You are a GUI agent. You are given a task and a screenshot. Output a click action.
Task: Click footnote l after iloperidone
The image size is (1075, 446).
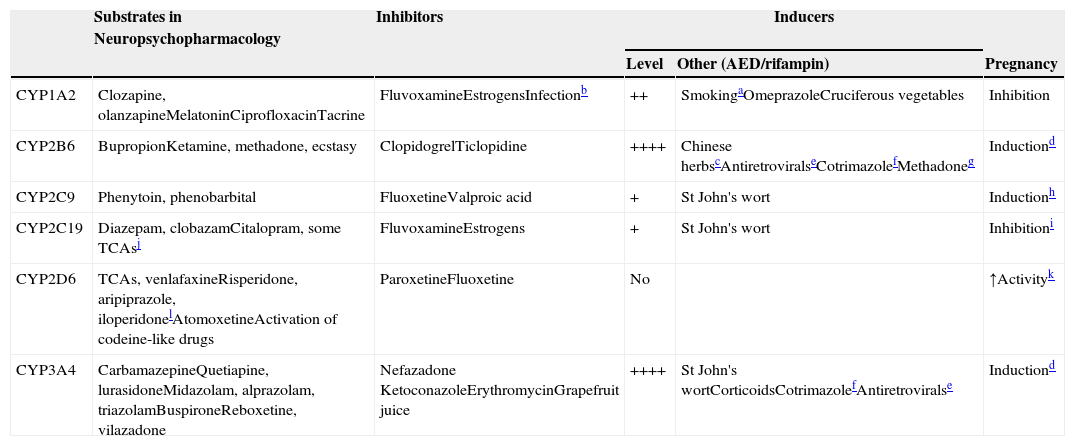coord(171,314)
